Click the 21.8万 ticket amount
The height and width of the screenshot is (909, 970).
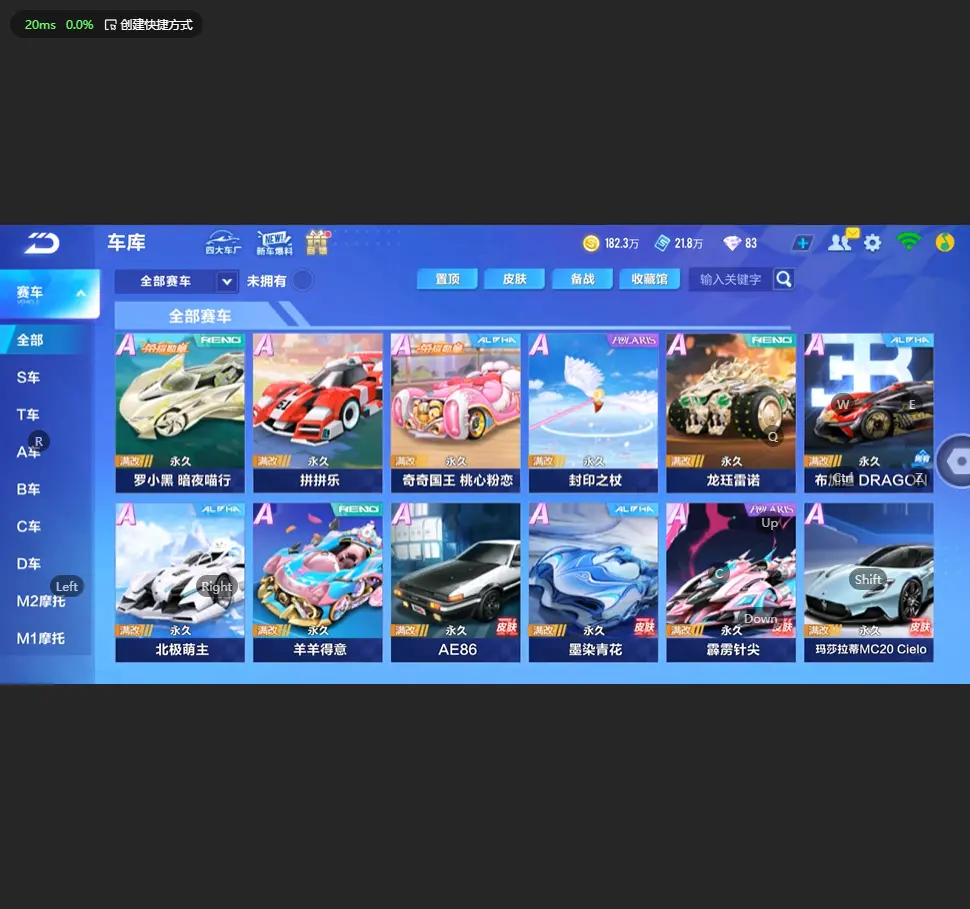click(x=689, y=243)
